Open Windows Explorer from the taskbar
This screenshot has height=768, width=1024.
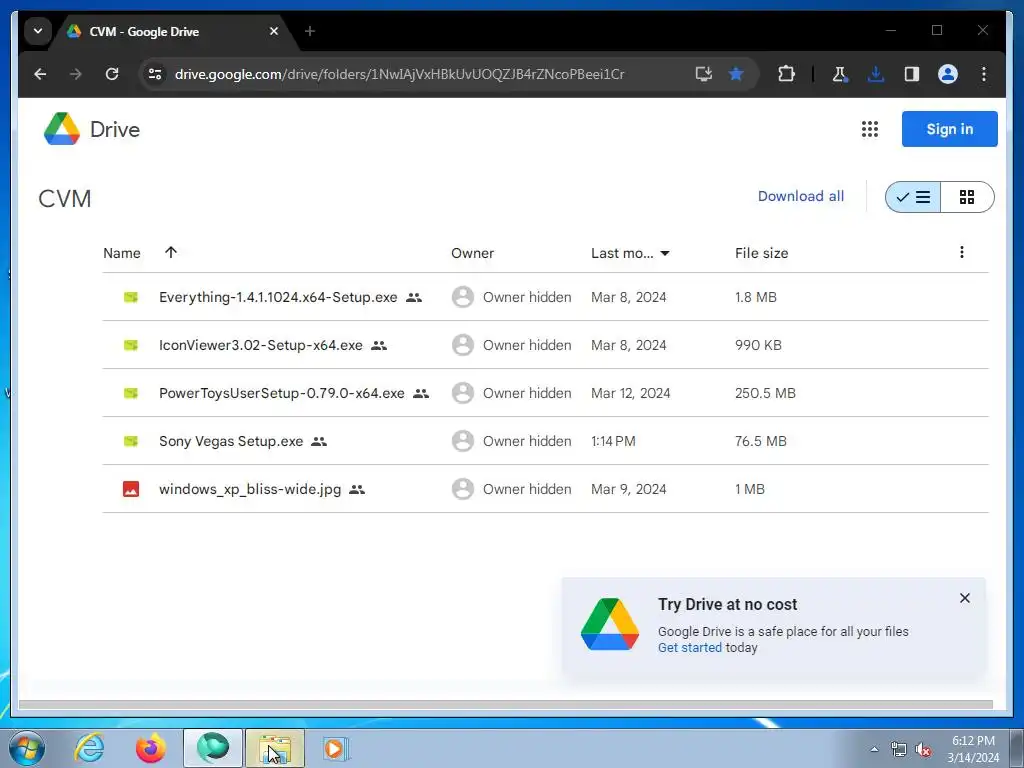(275, 748)
